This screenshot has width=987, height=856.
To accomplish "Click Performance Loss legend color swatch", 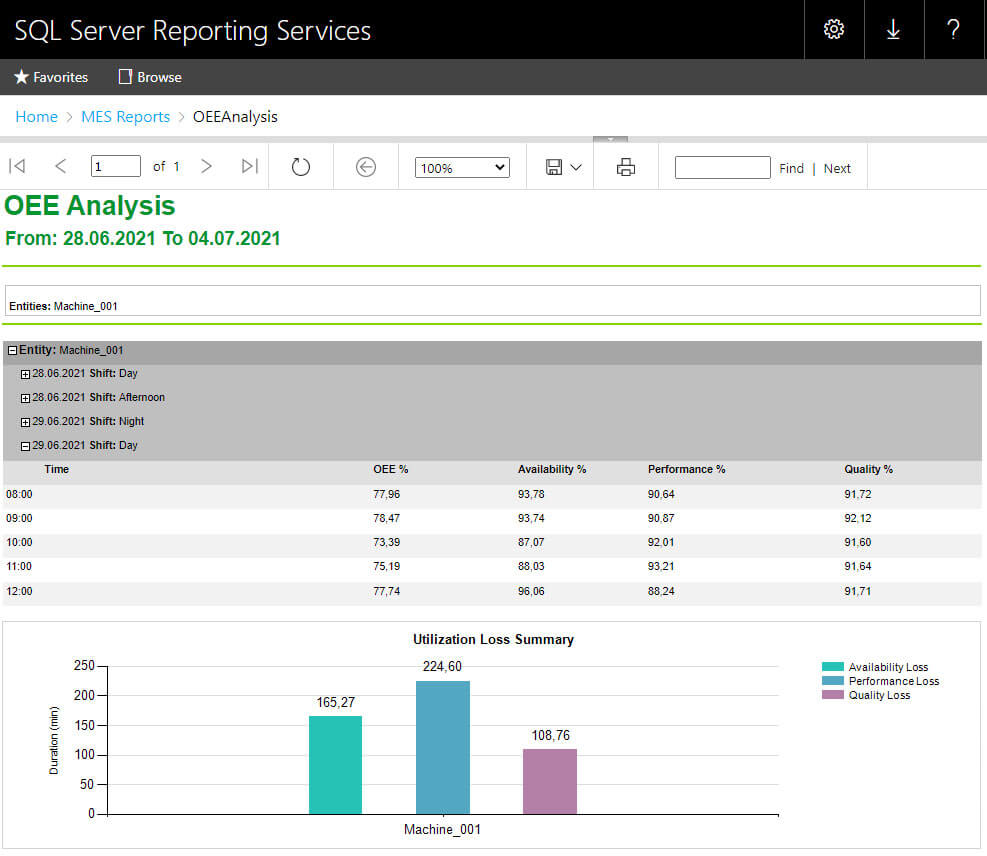I will (832, 680).
